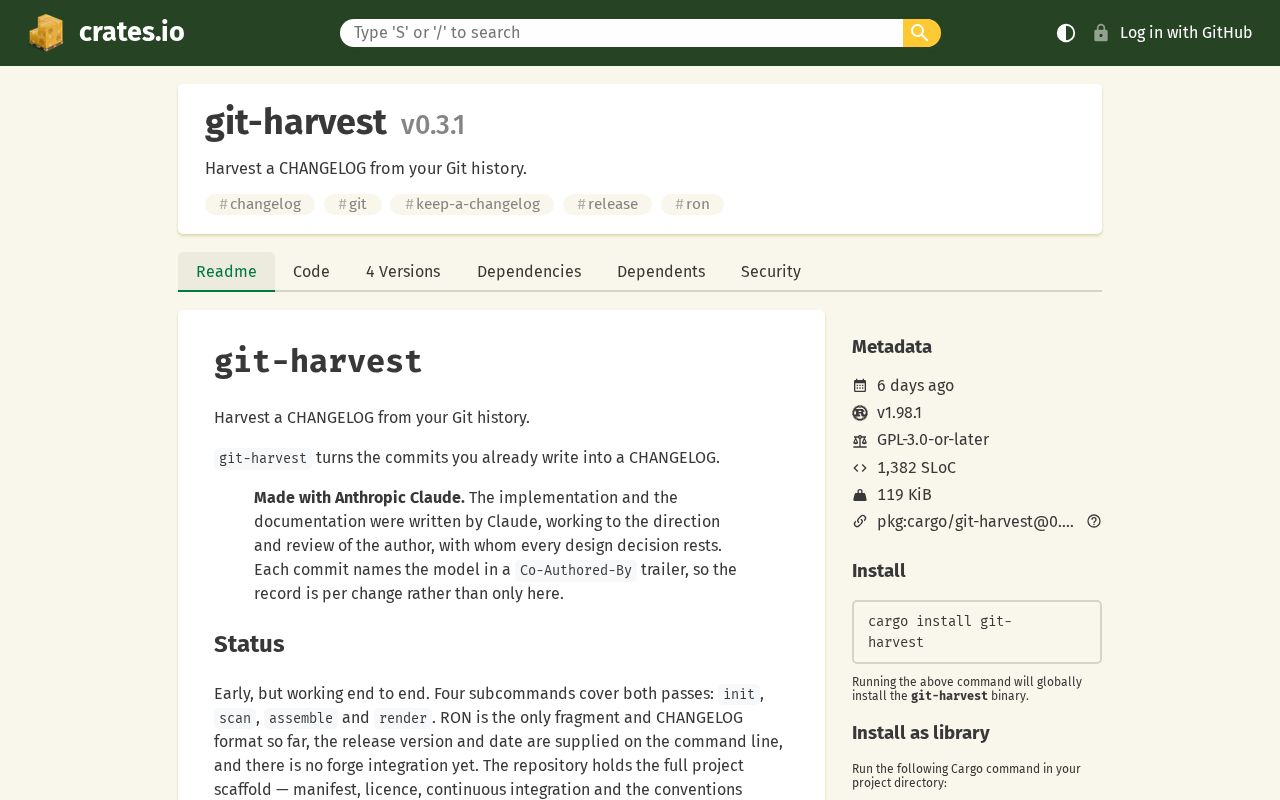Click the crates.io logo icon
Screen dimensions: 1280x800
46,33
